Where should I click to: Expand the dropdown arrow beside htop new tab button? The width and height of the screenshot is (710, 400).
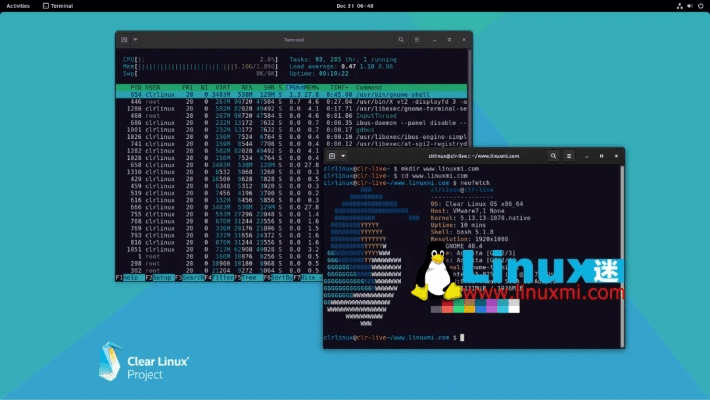(x=135, y=40)
